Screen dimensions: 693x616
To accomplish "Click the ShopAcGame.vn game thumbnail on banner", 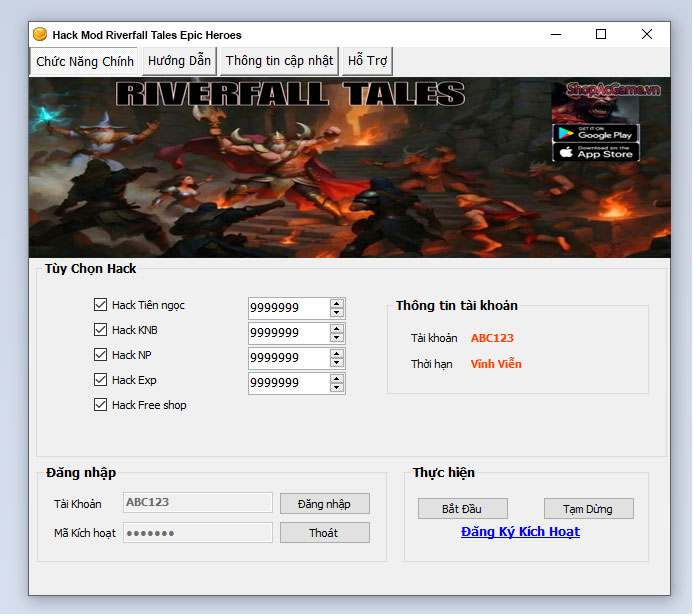I will point(595,103).
